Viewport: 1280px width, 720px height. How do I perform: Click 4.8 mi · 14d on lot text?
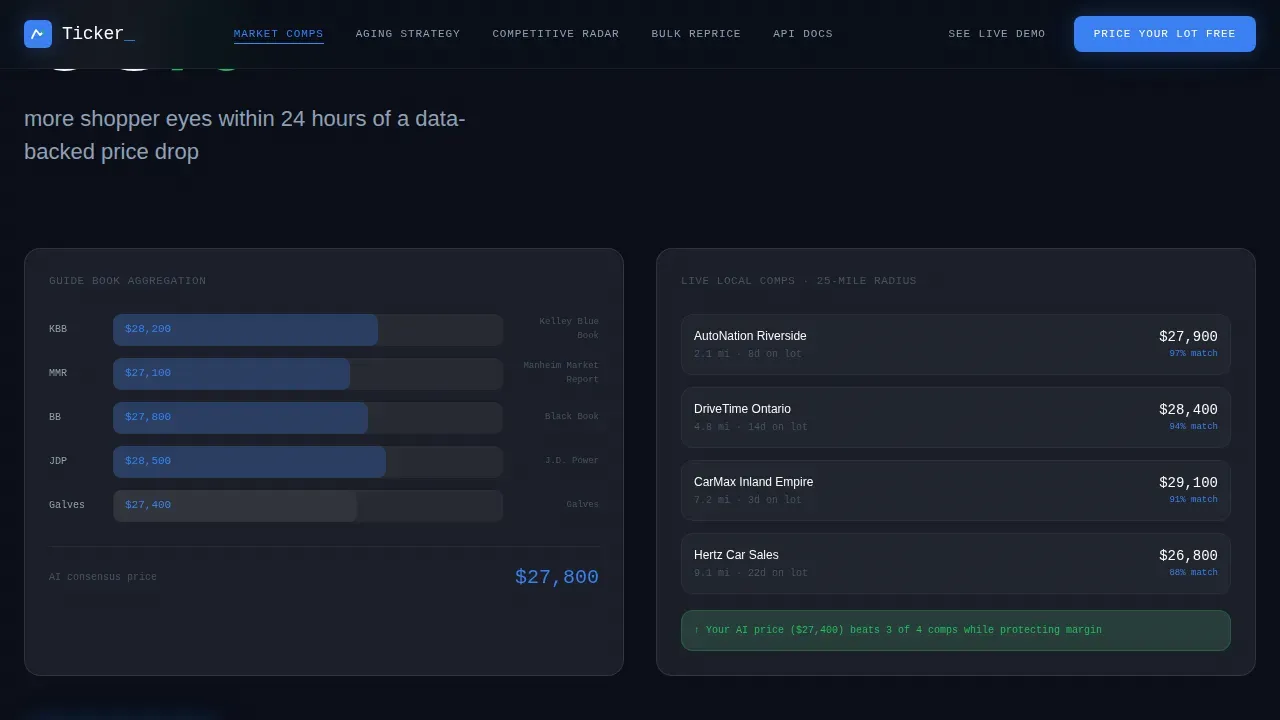click(x=751, y=427)
